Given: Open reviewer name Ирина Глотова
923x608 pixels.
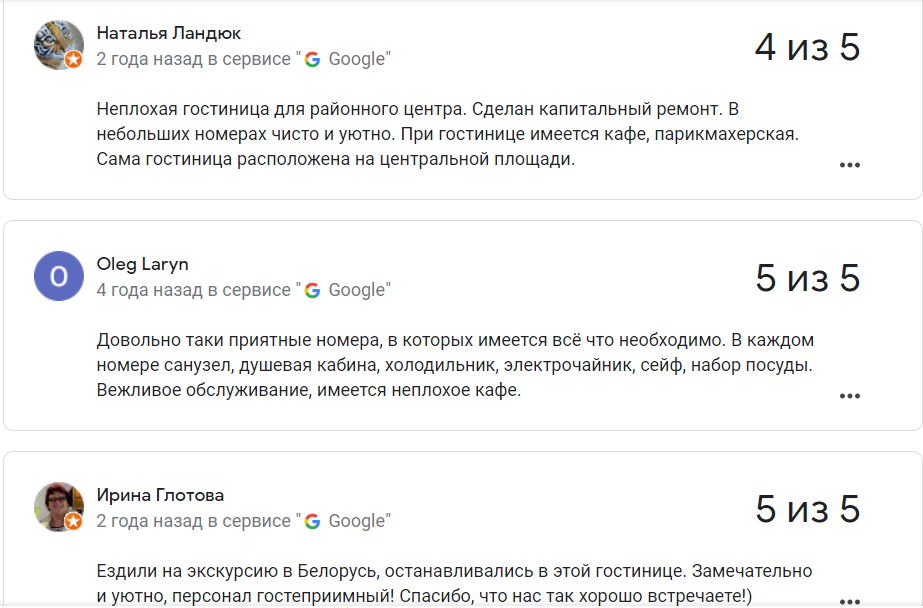Looking at the screenshot, I should click(160, 495).
